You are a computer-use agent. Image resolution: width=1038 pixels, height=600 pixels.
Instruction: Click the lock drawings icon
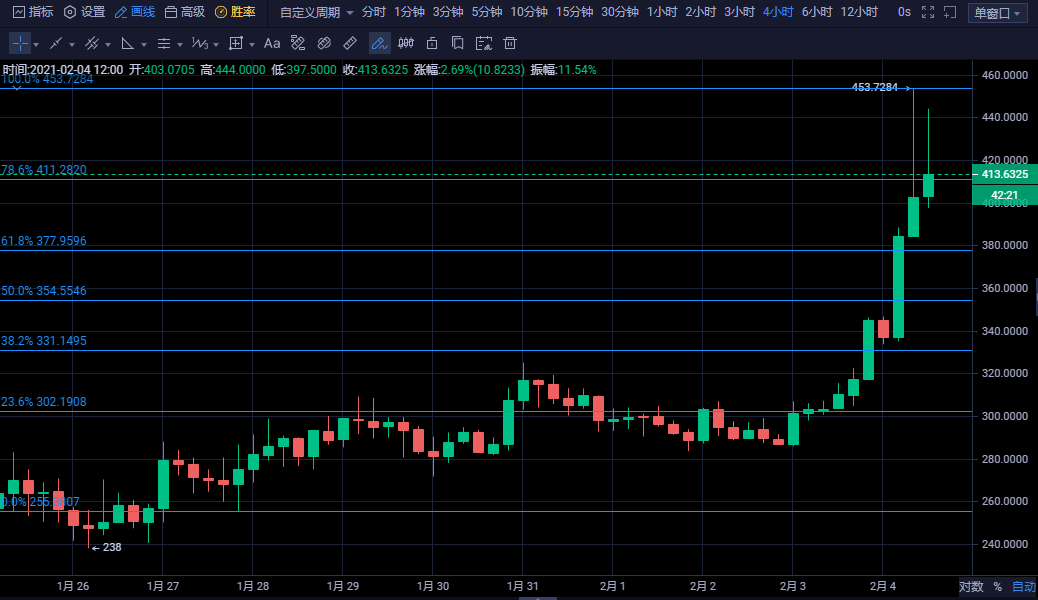point(432,44)
